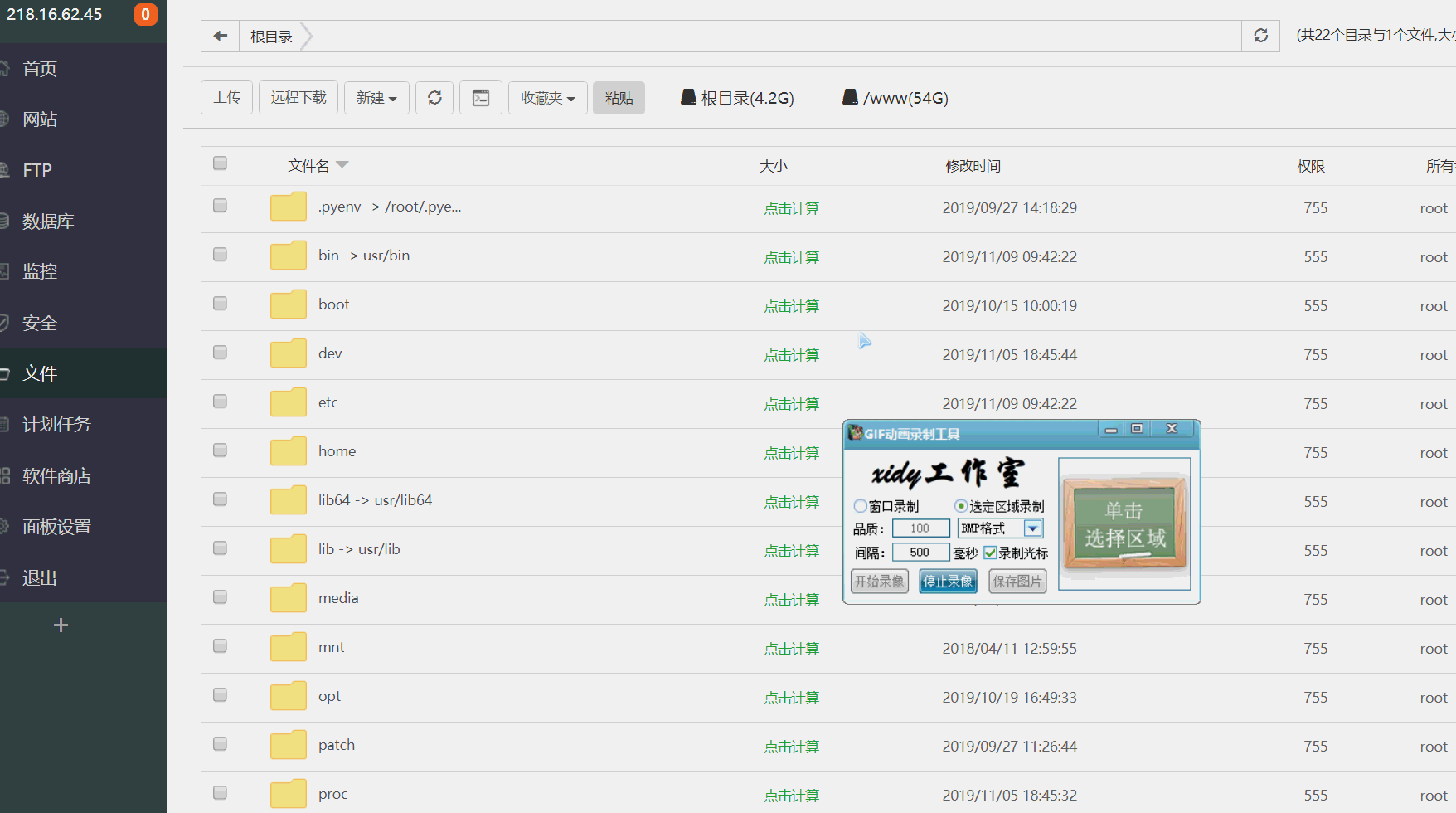
Task: Click the 上传 upload button
Action: tap(226, 98)
